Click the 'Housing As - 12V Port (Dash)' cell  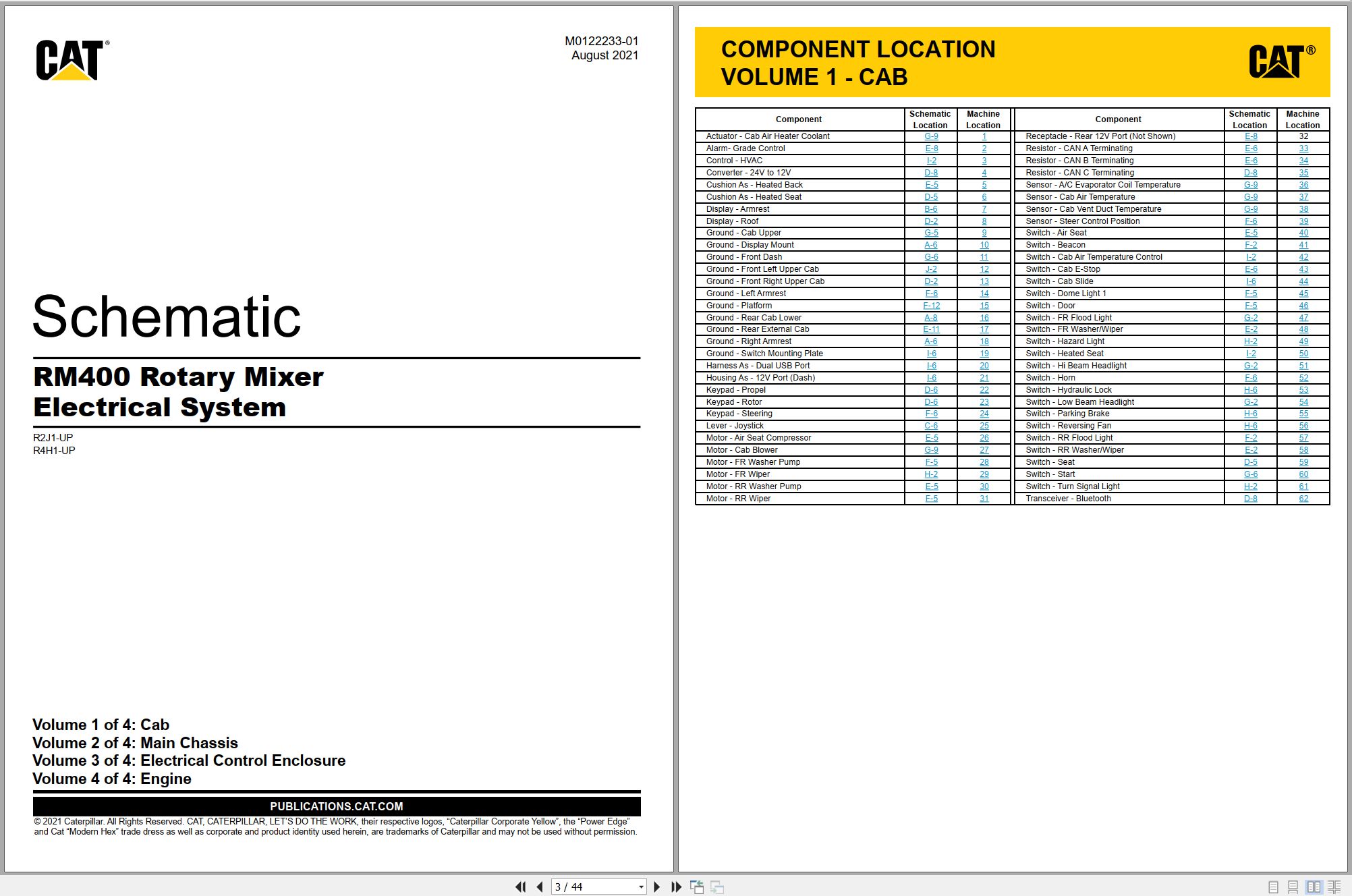click(800, 378)
